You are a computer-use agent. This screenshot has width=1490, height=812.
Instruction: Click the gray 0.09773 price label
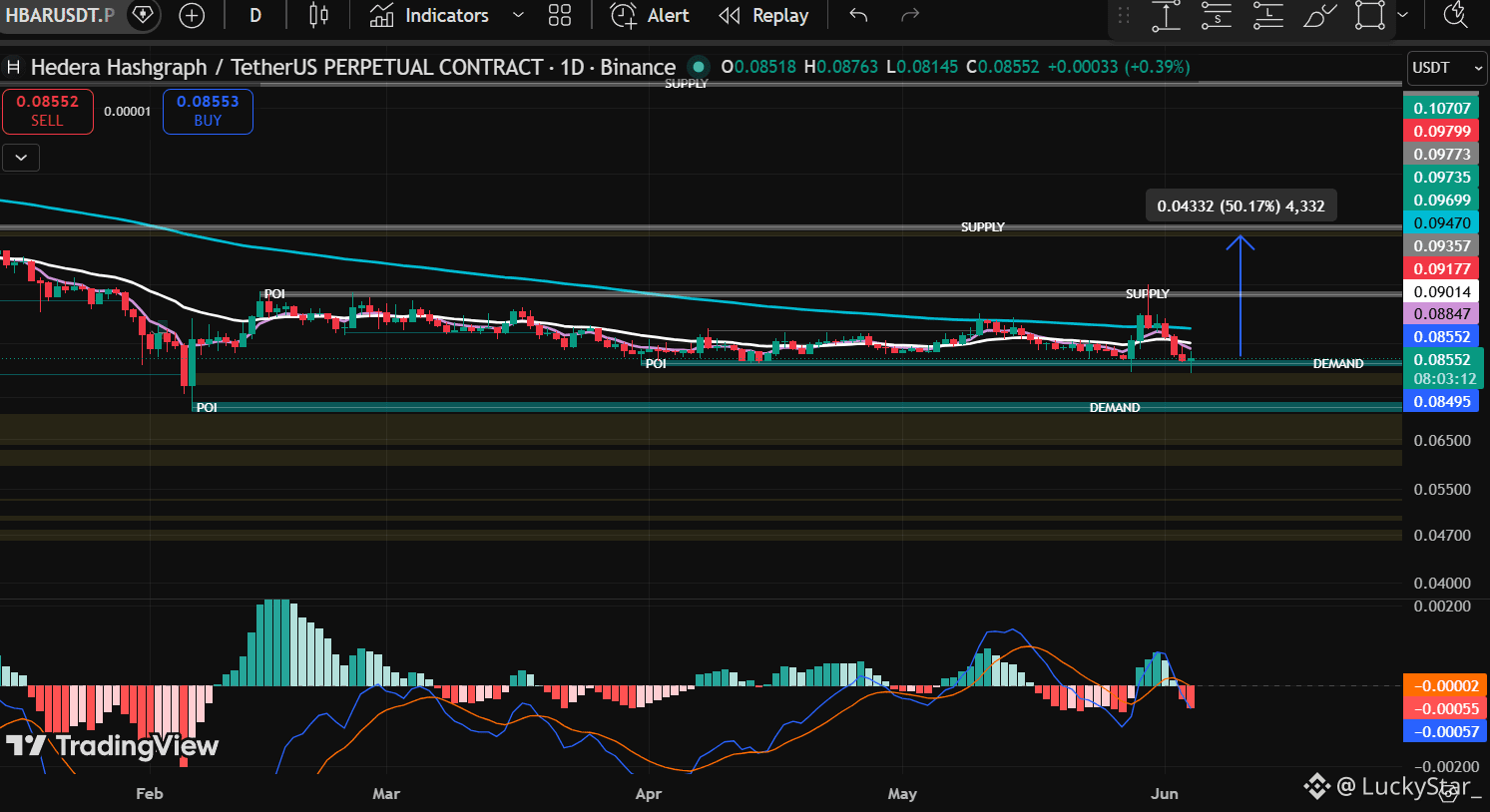click(x=1442, y=154)
